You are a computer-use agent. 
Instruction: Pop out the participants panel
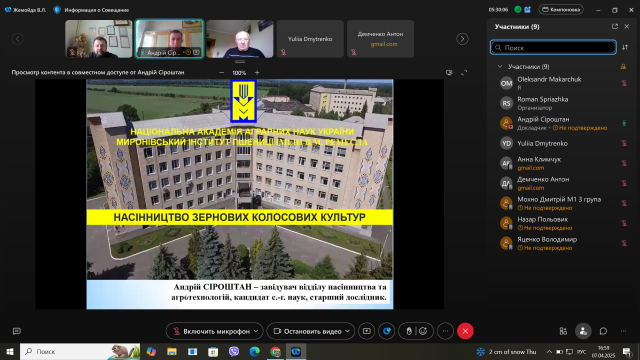(x=615, y=27)
